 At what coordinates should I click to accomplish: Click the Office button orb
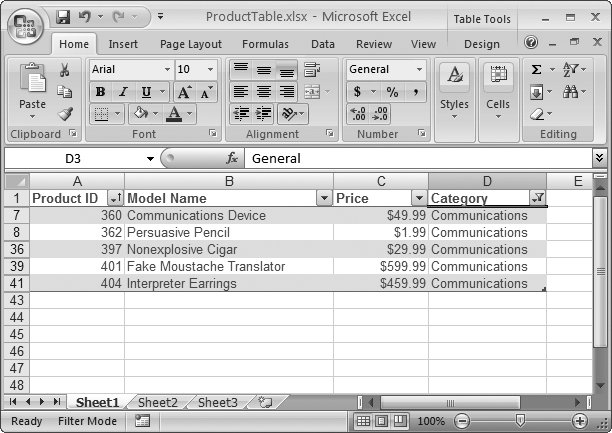(x=26, y=26)
